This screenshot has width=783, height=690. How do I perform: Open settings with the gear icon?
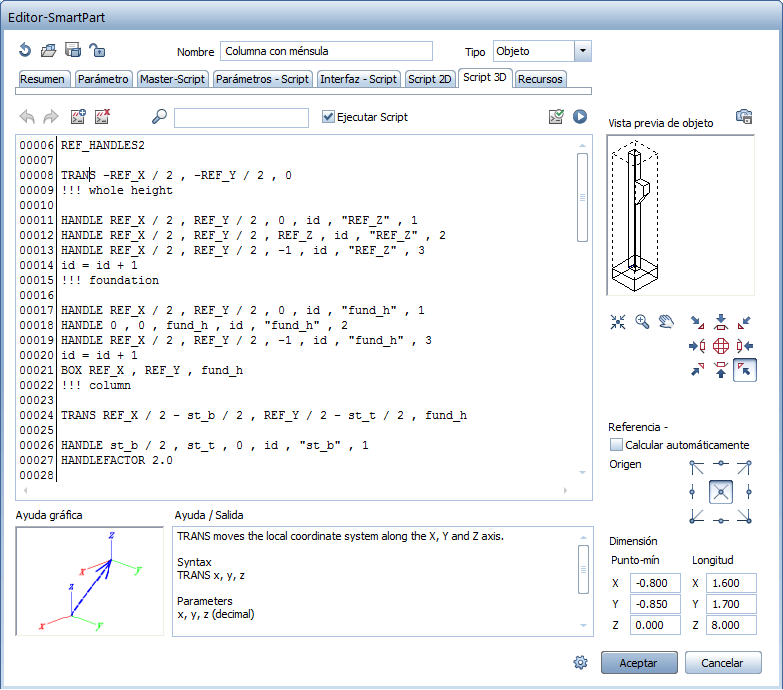[580, 663]
